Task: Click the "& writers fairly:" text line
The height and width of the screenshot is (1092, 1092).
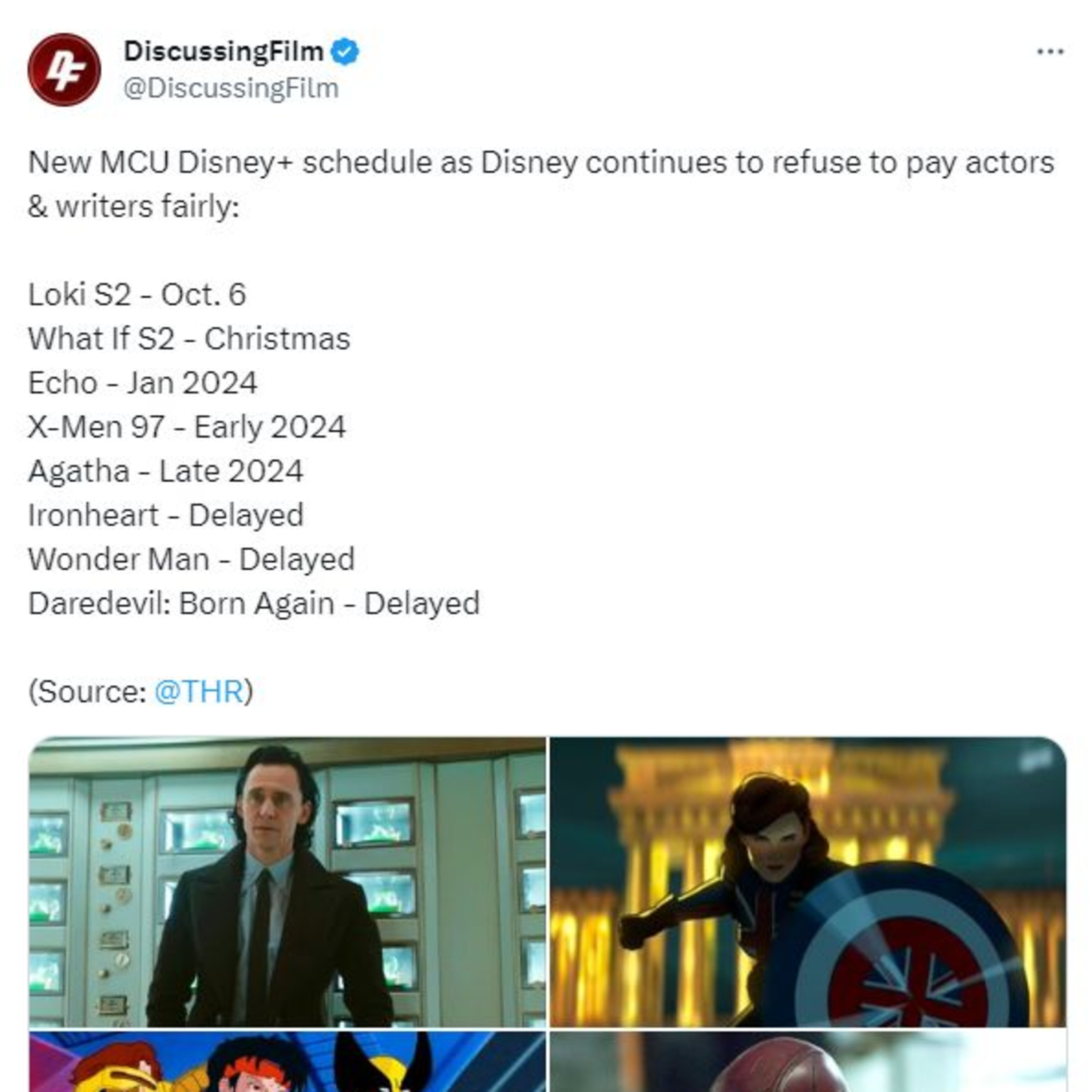Action: point(134,207)
